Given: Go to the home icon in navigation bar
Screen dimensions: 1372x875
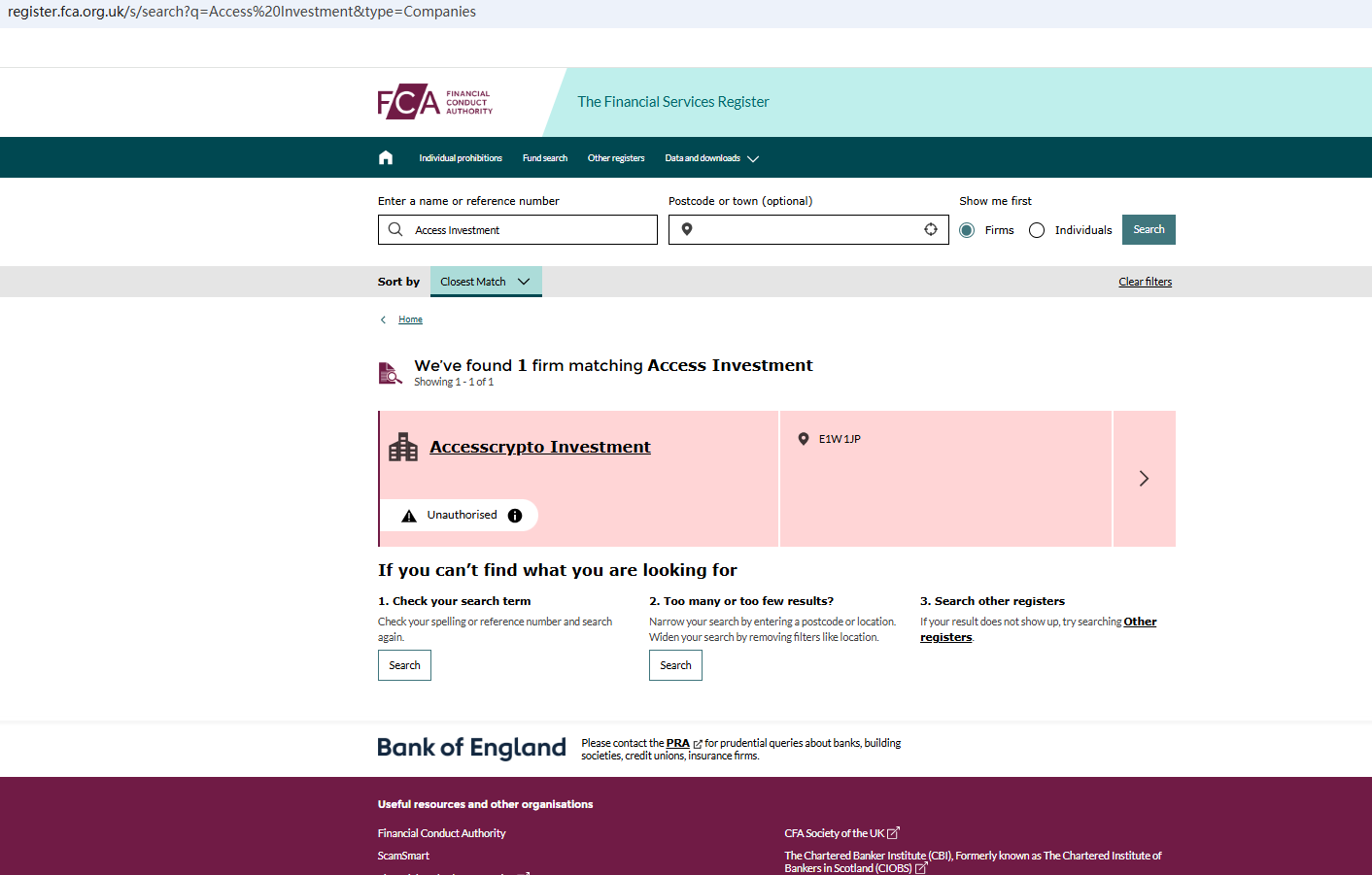Looking at the screenshot, I should pos(386,157).
